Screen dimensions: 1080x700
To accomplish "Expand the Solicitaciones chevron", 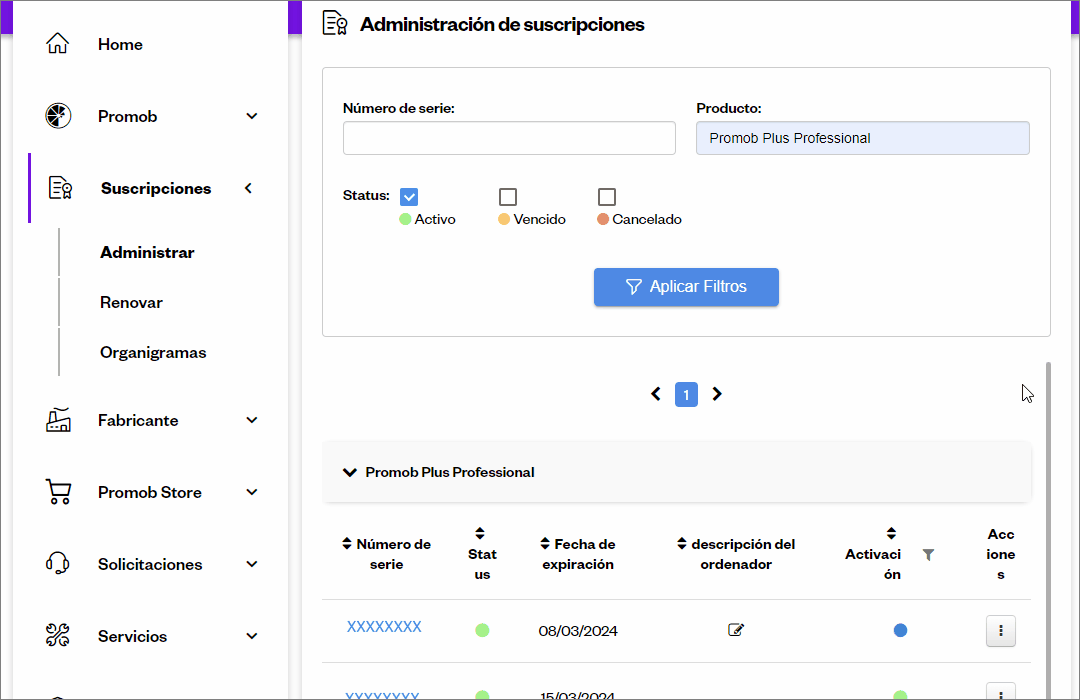I will [x=252, y=564].
